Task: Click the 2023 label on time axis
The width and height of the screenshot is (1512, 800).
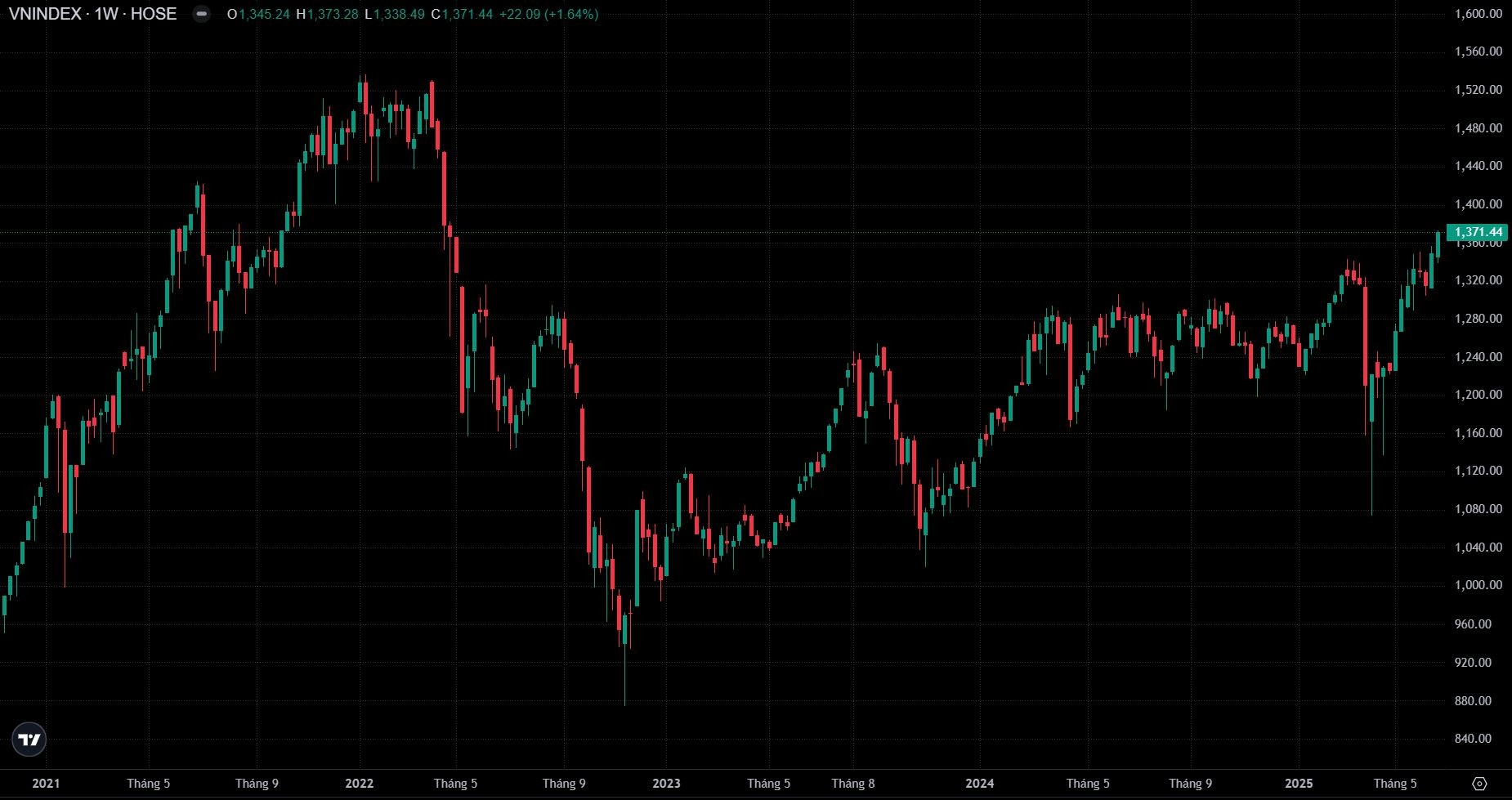Action: 666,784
